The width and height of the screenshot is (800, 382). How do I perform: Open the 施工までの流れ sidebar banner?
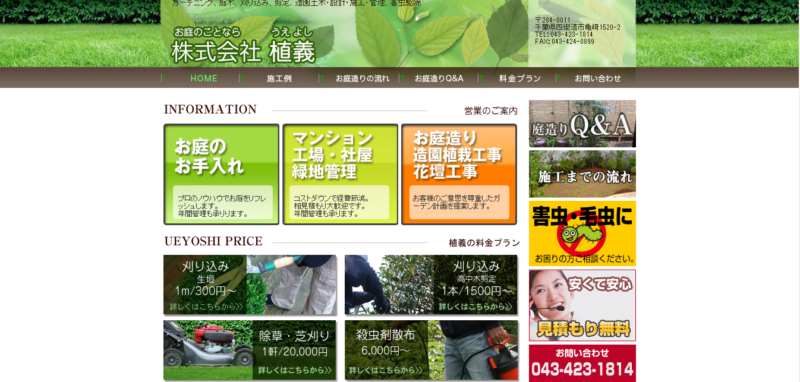[582, 174]
